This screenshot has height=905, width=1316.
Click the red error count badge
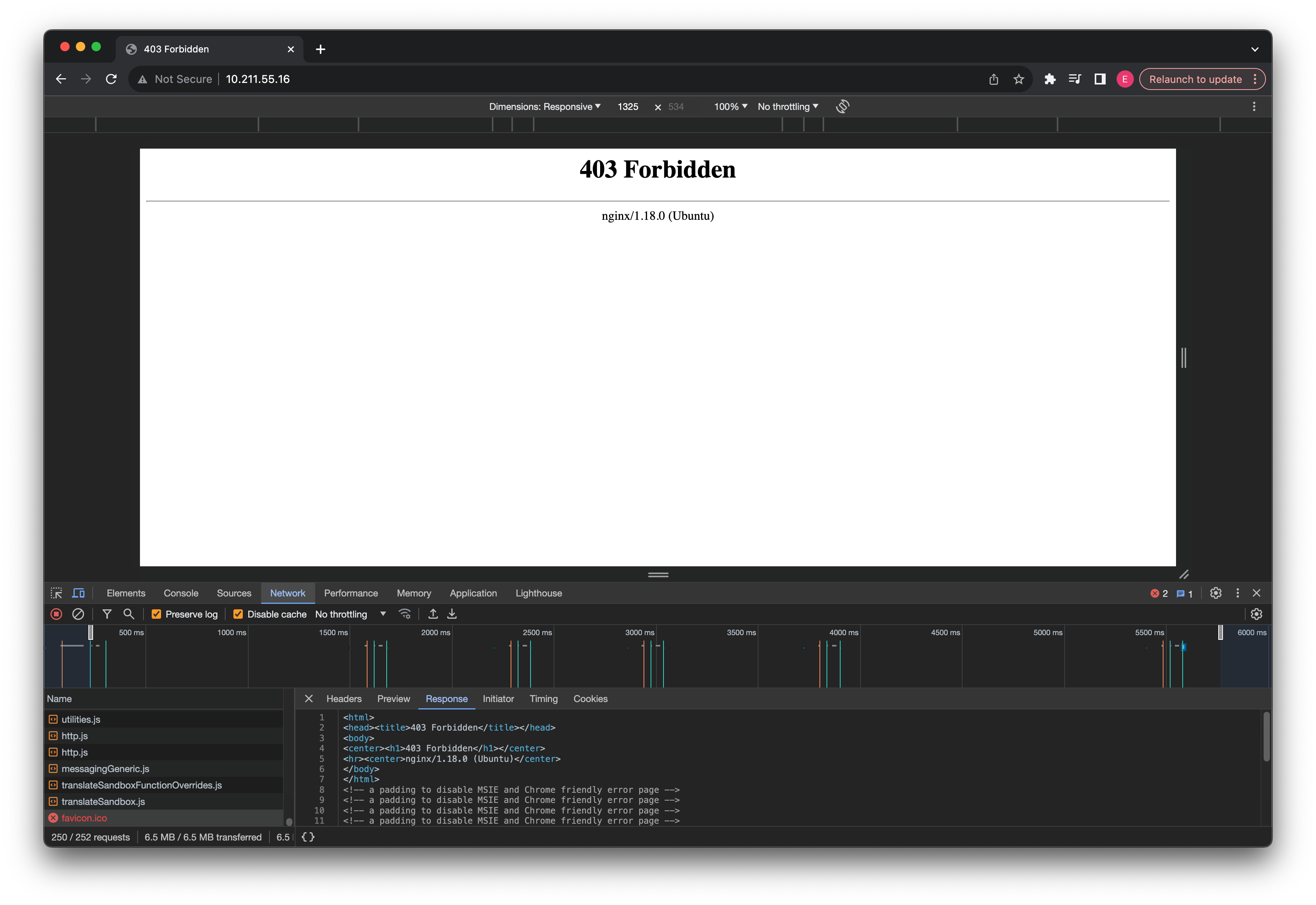point(1158,594)
